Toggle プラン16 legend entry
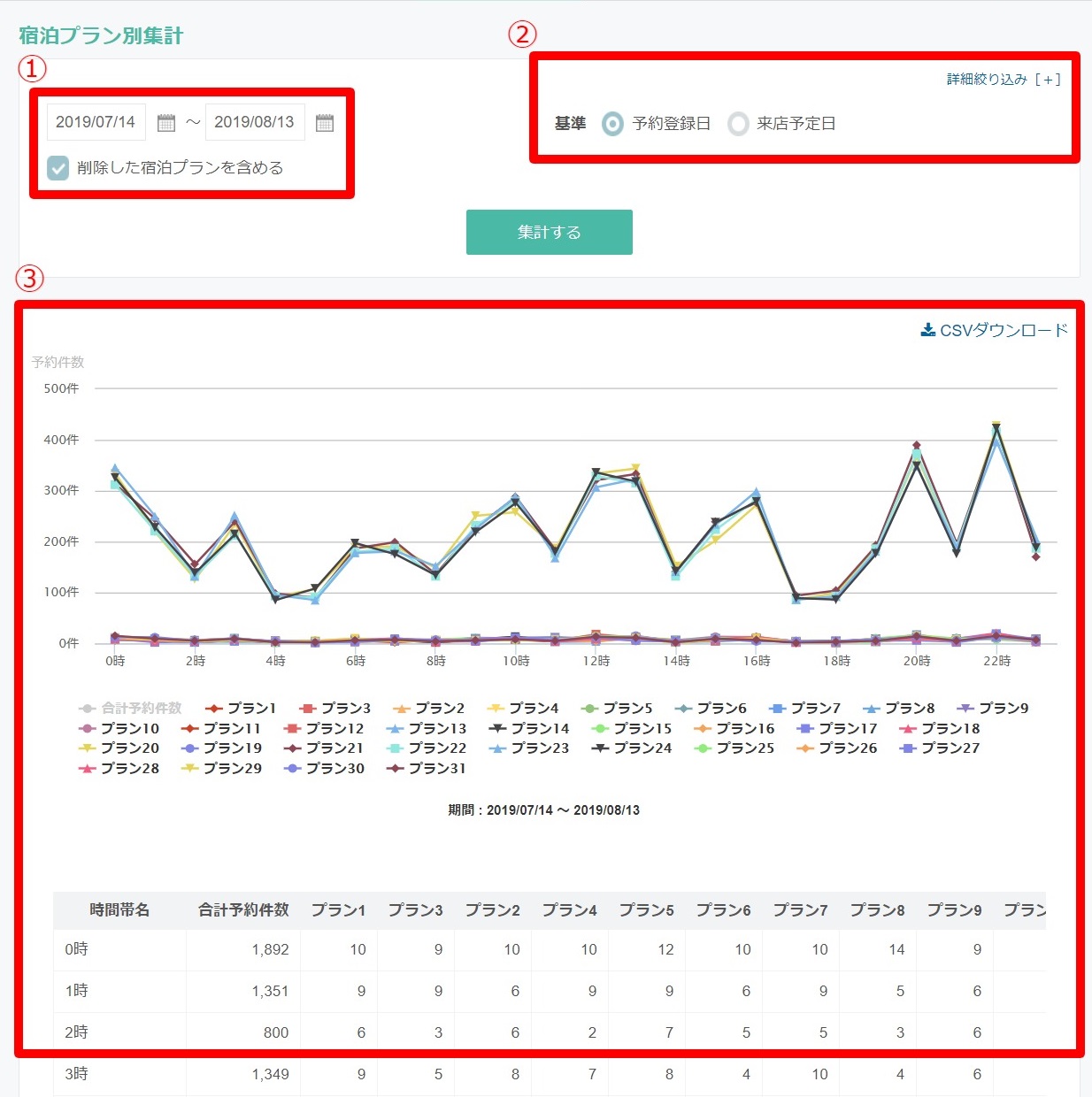 pos(734,728)
